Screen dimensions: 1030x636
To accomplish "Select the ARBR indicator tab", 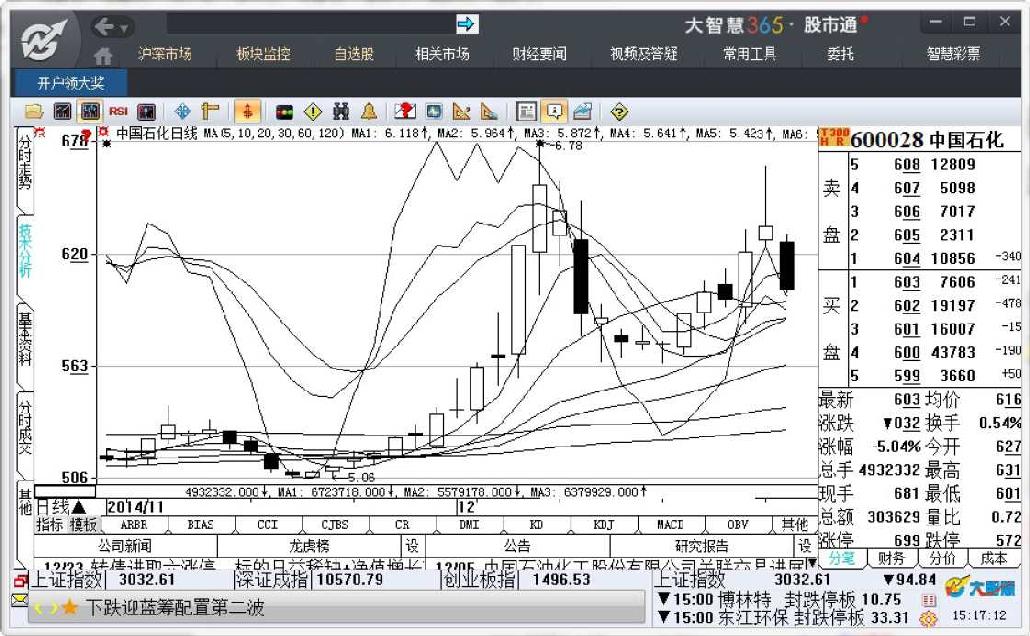I will point(133,524).
